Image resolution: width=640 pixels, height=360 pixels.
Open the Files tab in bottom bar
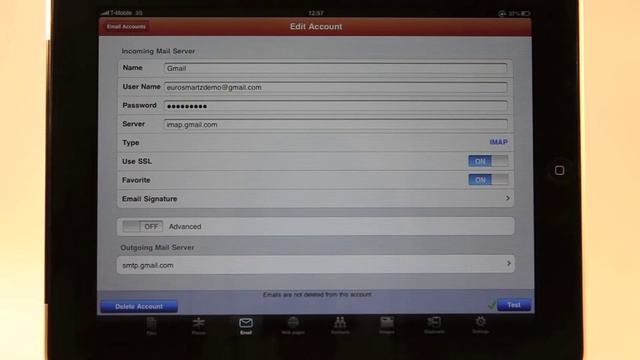coord(151,326)
